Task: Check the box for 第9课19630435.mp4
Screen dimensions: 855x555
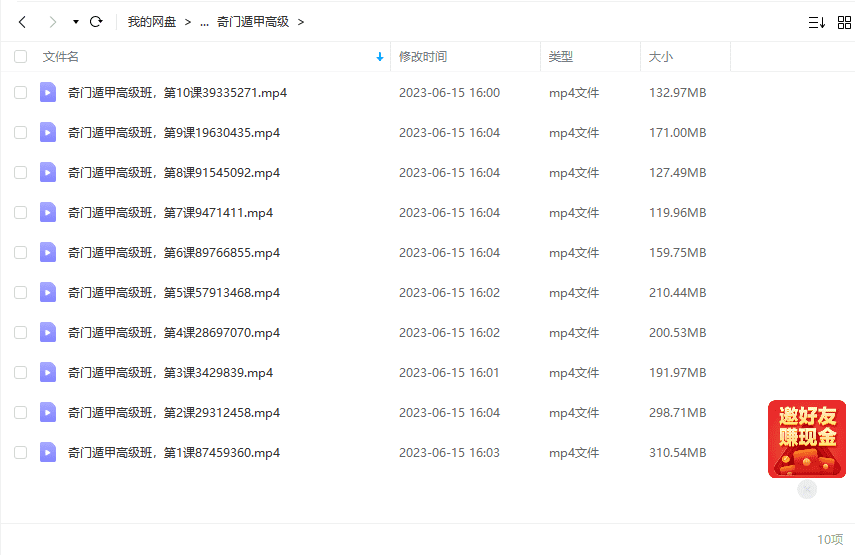Action: (20, 133)
